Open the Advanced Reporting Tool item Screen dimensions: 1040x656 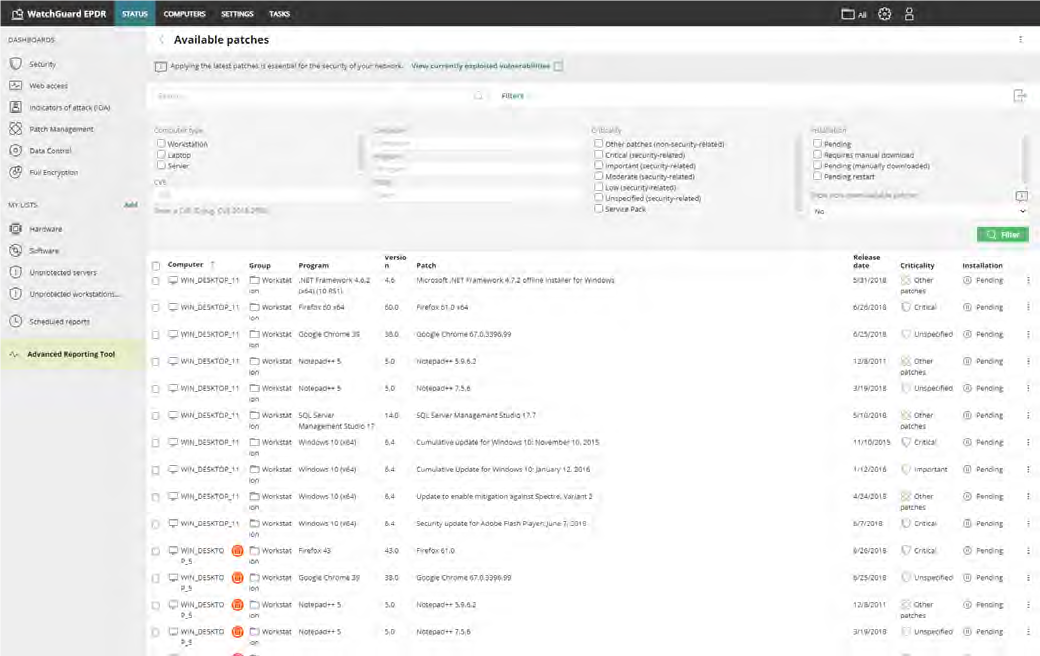coord(73,354)
